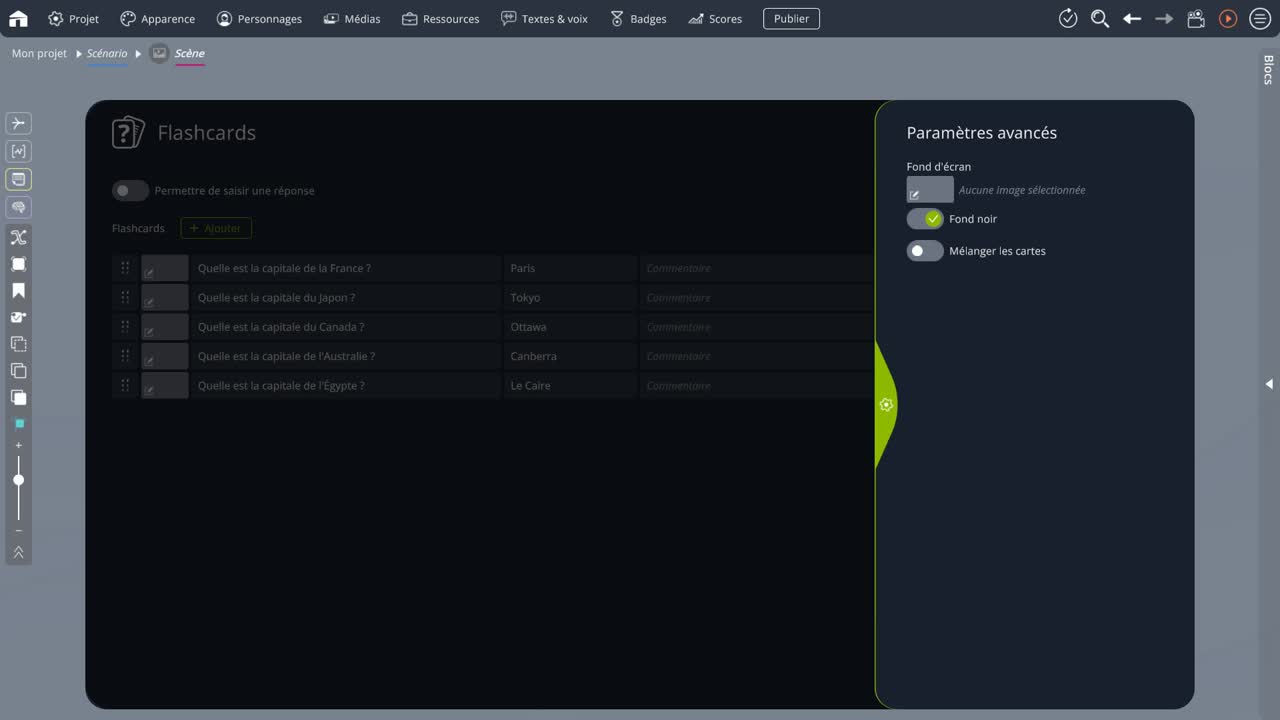Click the brain icon in left toolbar

18,207
